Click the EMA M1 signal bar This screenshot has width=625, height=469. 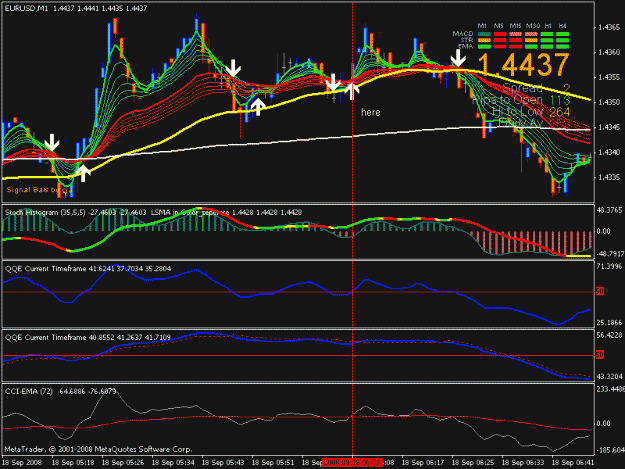[484, 47]
